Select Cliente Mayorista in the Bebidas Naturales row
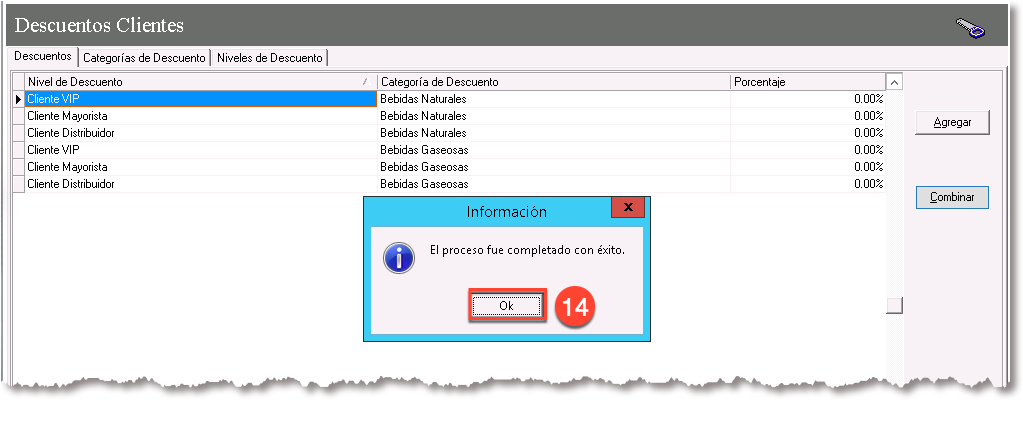 tap(201, 116)
